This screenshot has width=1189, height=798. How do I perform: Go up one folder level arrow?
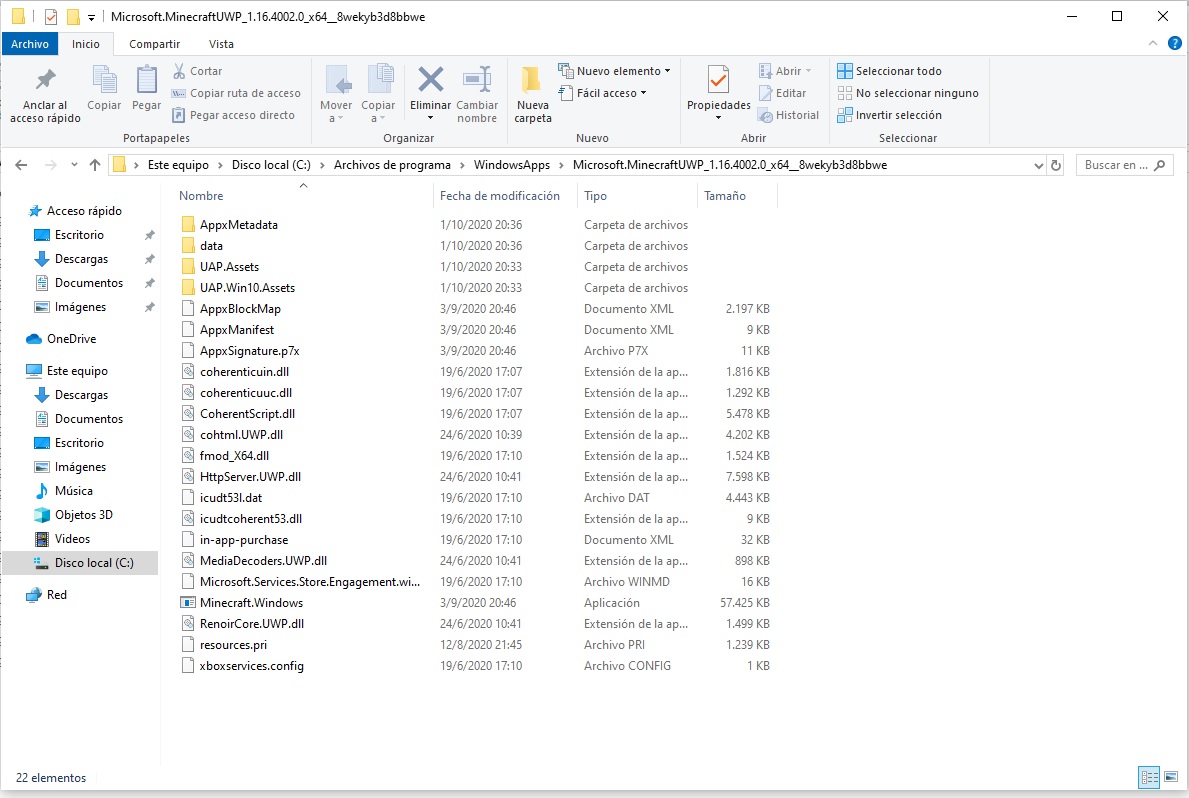click(95, 165)
